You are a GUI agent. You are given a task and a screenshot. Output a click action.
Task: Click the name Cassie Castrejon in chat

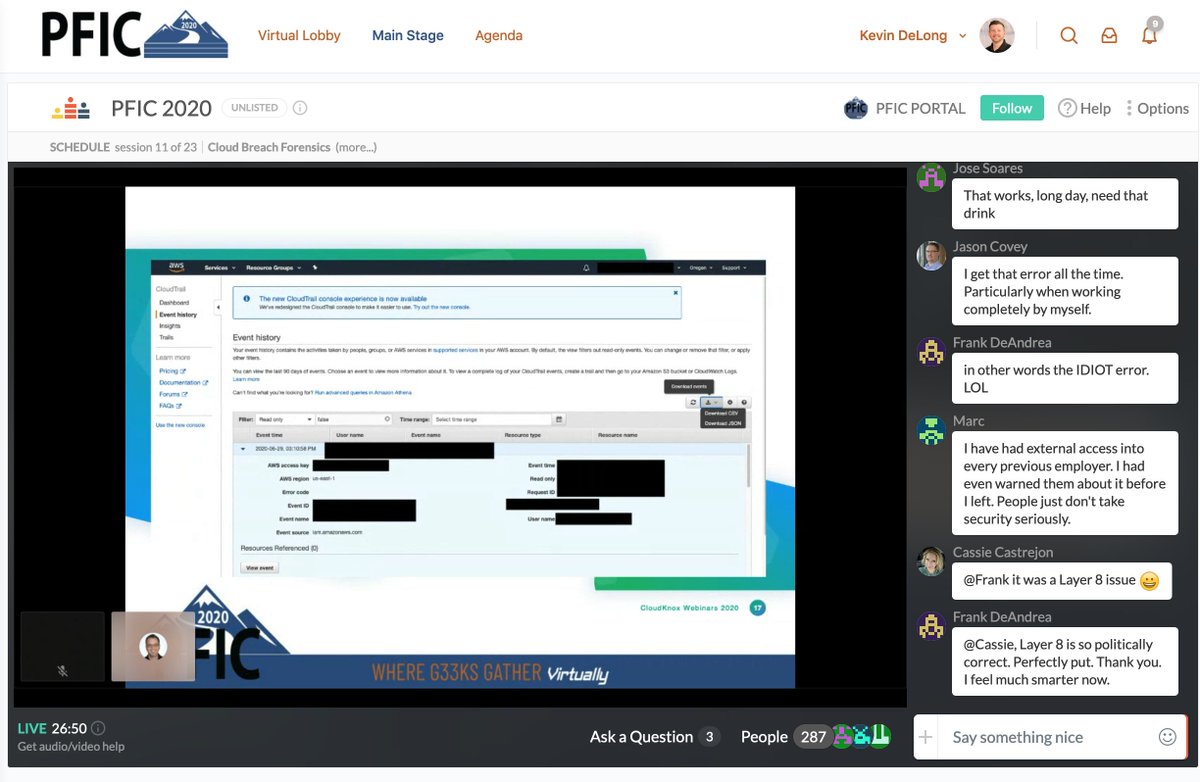pyautogui.click(x=1002, y=552)
